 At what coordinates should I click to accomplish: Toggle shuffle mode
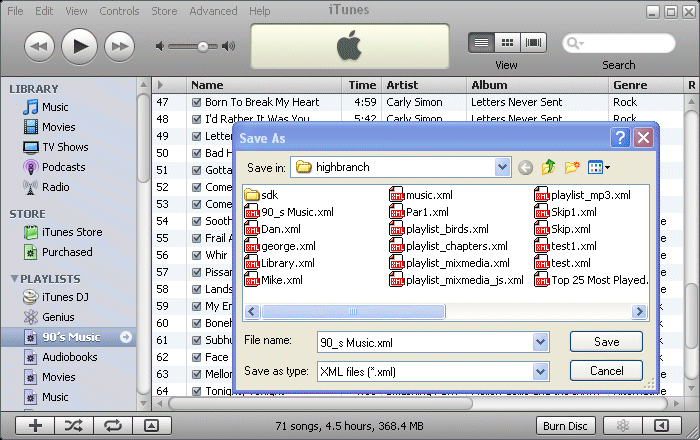point(74,426)
